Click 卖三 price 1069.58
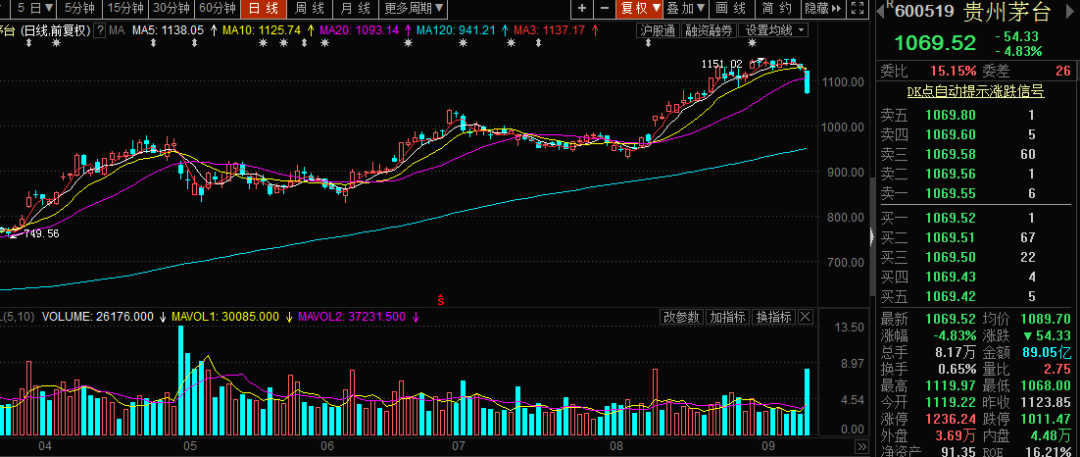 tap(950, 154)
